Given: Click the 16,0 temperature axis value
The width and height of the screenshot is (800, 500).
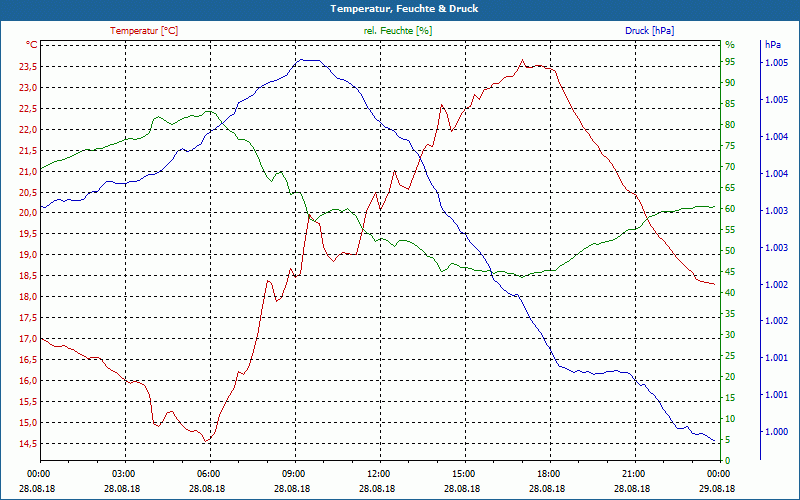Looking at the screenshot, I should pyautogui.click(x=28, y=380).
